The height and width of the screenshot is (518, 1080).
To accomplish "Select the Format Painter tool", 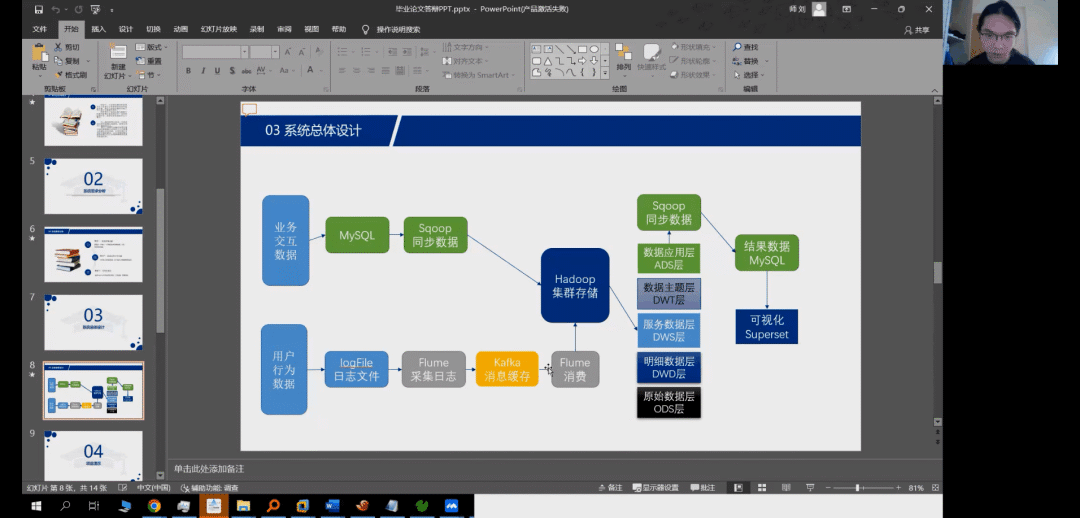I will [74, 75].
